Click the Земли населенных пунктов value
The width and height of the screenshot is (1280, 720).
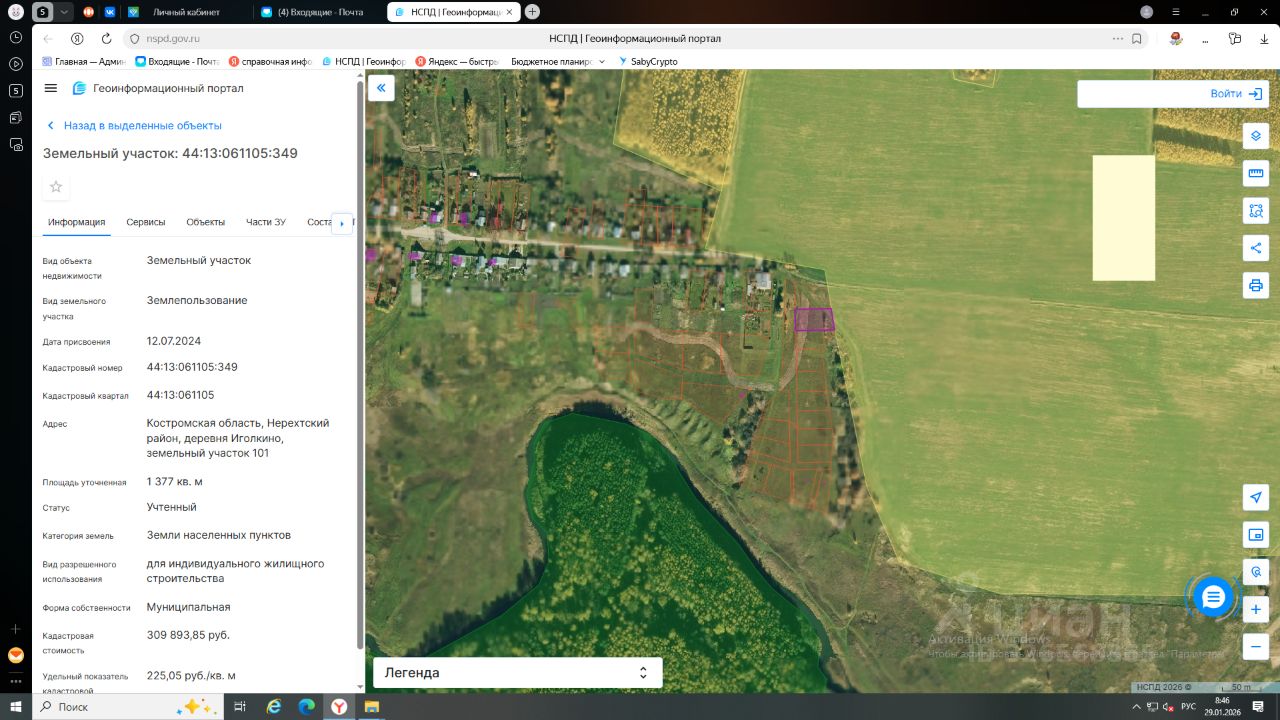[219, 535]
